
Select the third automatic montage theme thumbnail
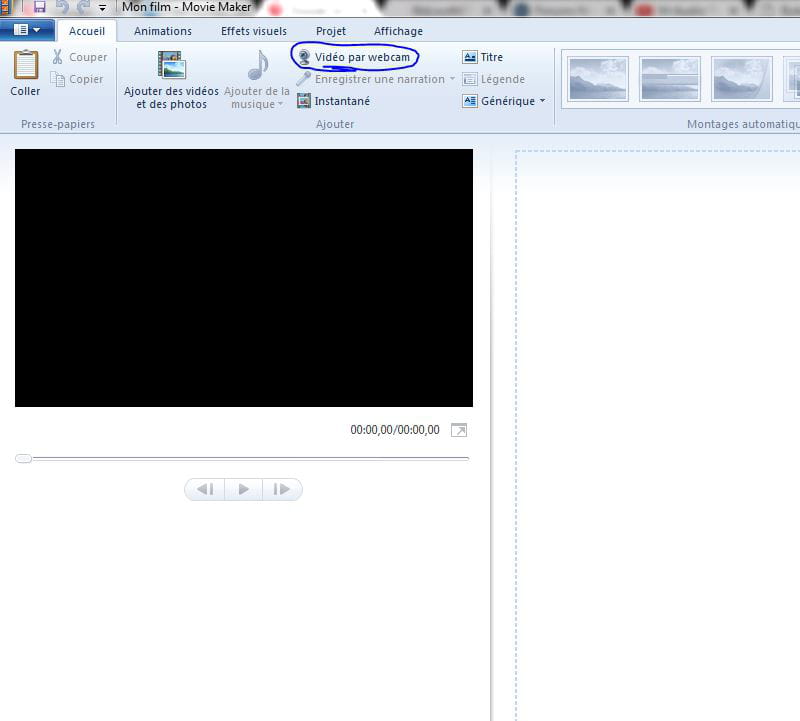(x=742, y=79)
